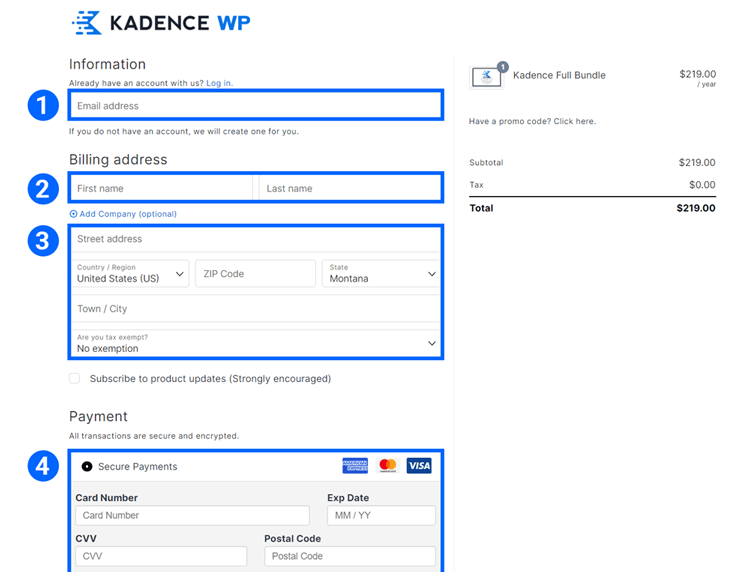Click 'All transactions are secure and encrypted.' text
The height and width of the screenshot is (572, 750).
154,436
